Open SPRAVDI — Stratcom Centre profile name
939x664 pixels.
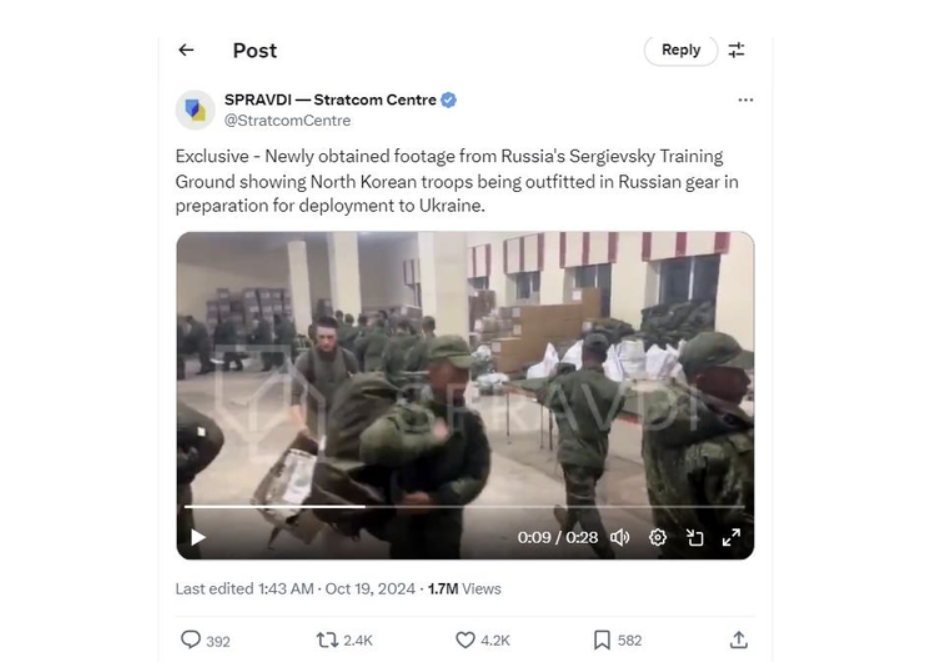pos(331,100)
